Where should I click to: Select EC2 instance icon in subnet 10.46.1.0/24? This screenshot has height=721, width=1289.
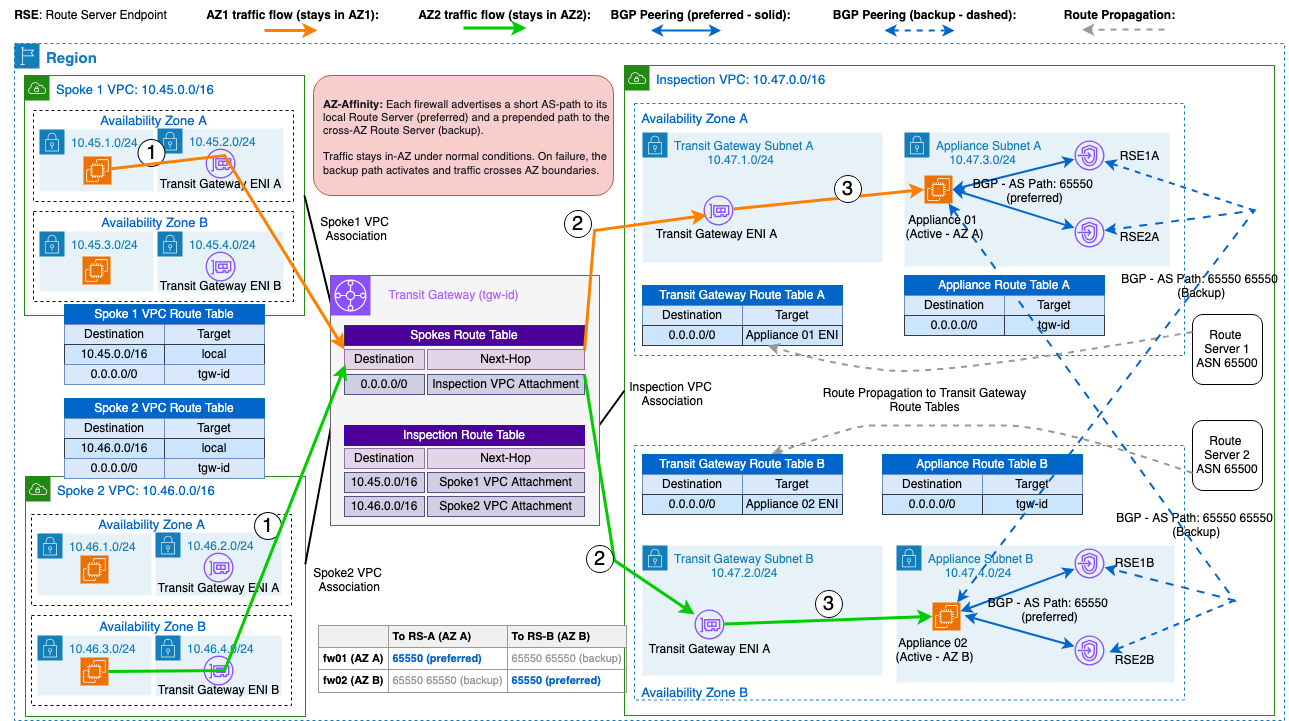tap(95, 569)
